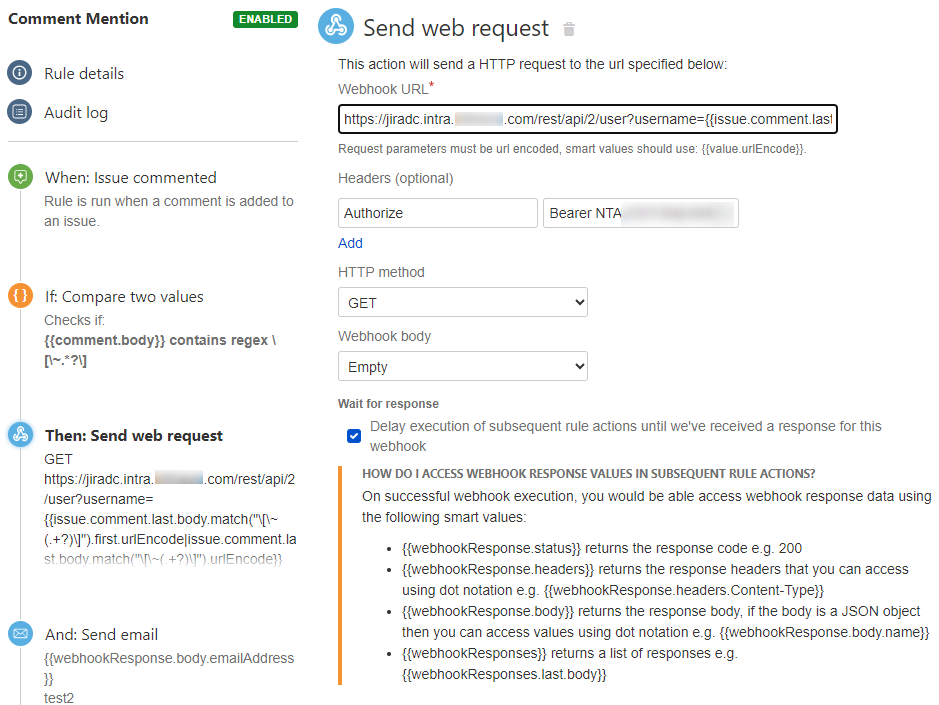Click the comment.body contains regex condition text
Screen dimensions: 939x705
click(x=160, y=350)
